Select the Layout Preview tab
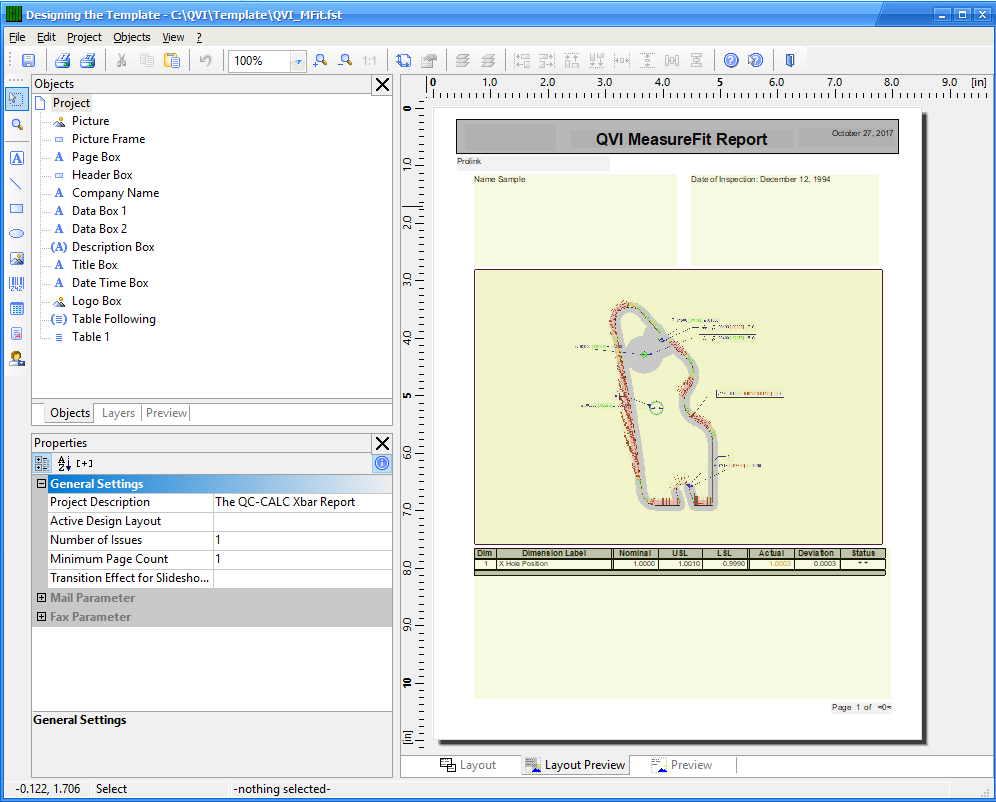This screenshot has height=802, width=996. [x=575, y=765]
